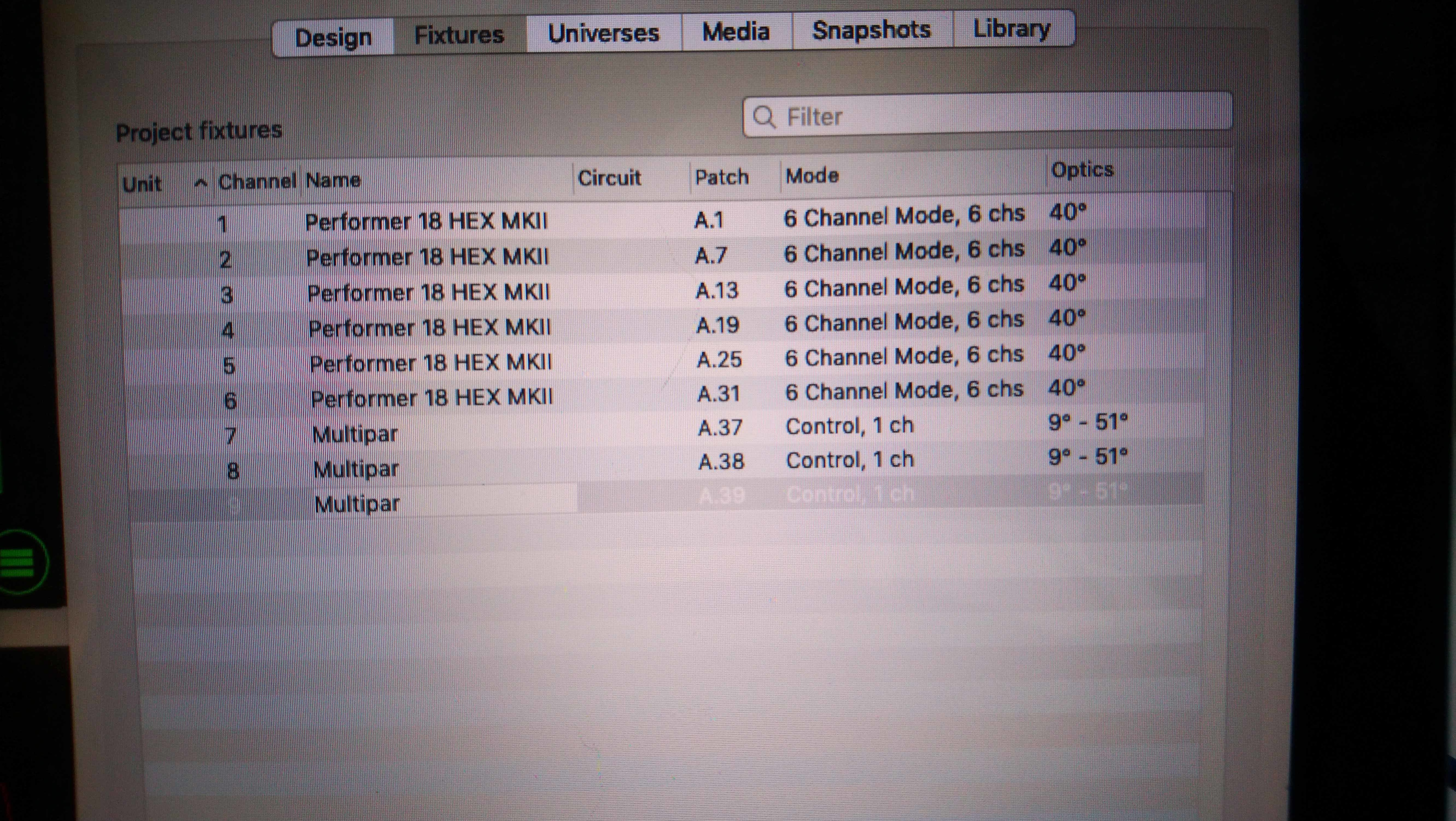Select Performer 18 HEX MKII on channel 2

[427, 256]
